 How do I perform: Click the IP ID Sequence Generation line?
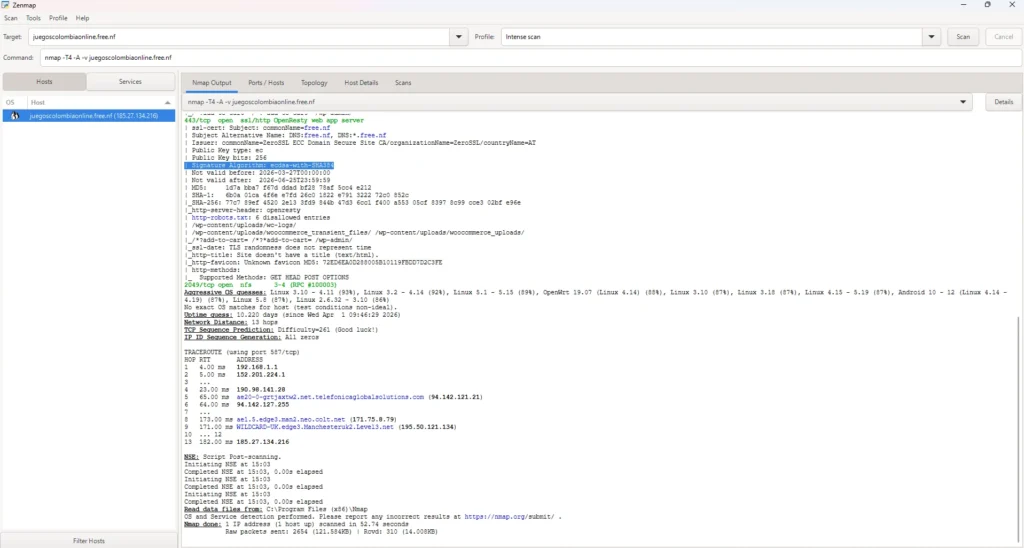(251, 338)
